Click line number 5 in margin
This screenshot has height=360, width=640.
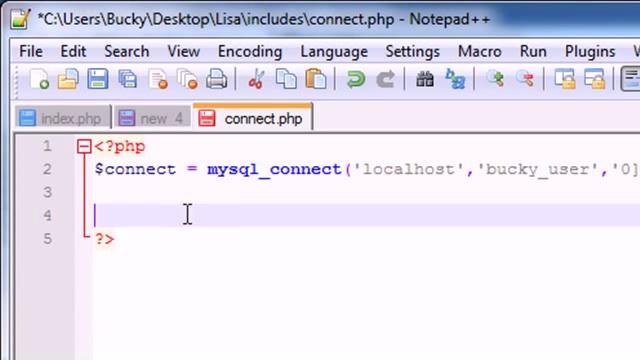[47, 239]
